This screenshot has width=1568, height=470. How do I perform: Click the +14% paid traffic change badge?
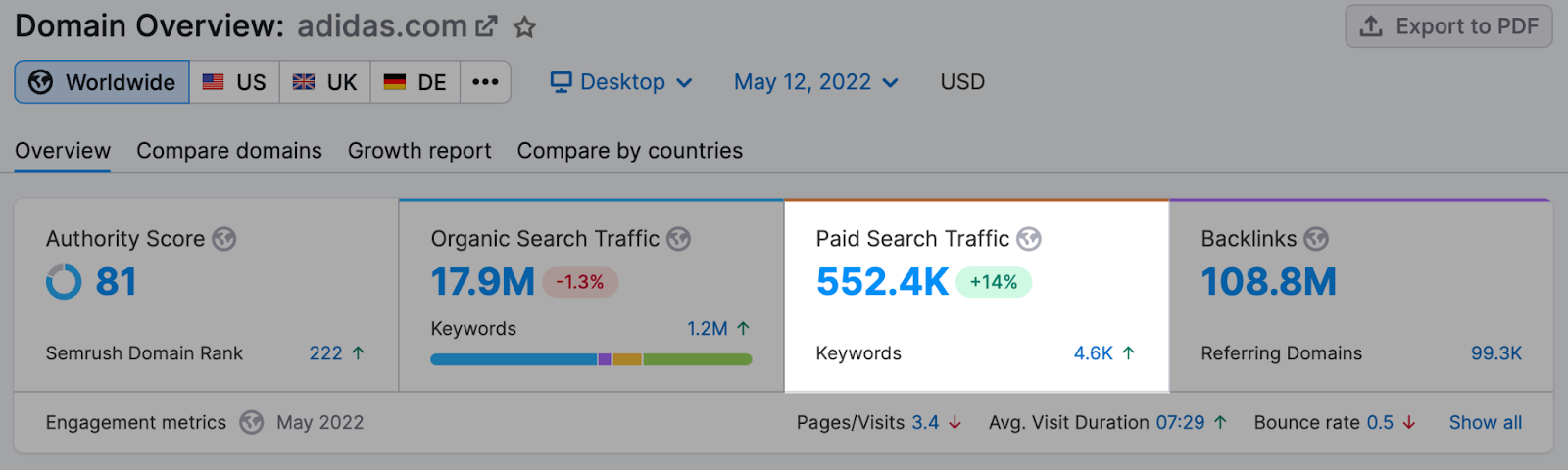994,282
